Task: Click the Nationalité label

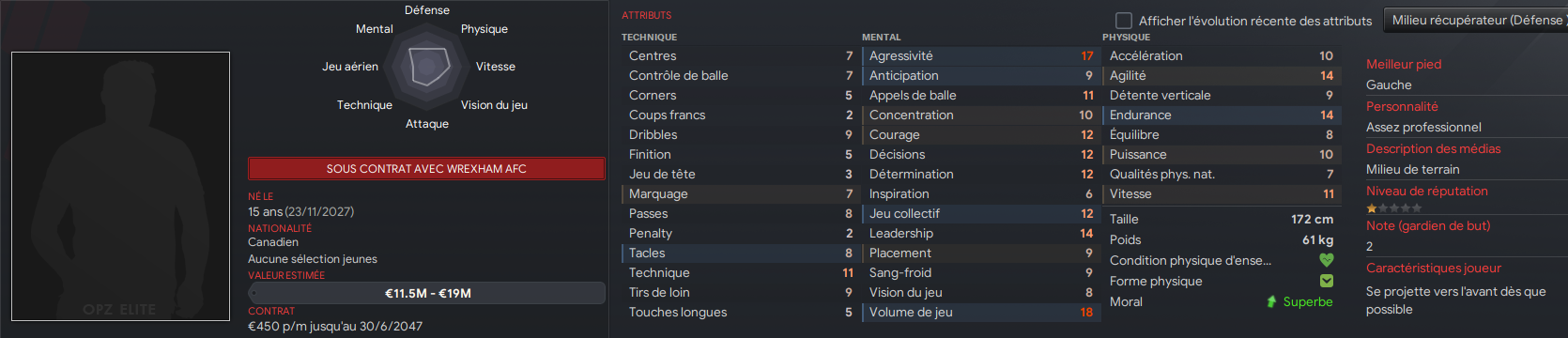Action: (x=280, y=228)
